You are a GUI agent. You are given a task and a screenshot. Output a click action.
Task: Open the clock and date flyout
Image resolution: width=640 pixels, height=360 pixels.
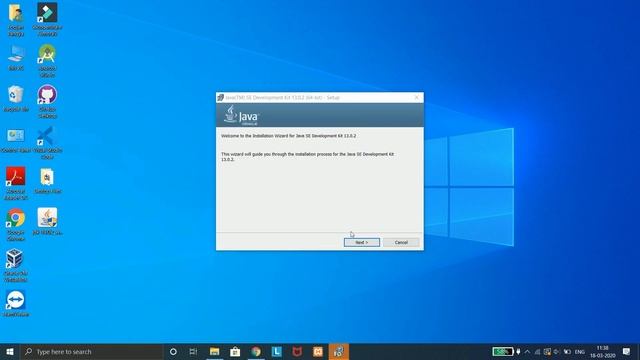click(602, 351)
